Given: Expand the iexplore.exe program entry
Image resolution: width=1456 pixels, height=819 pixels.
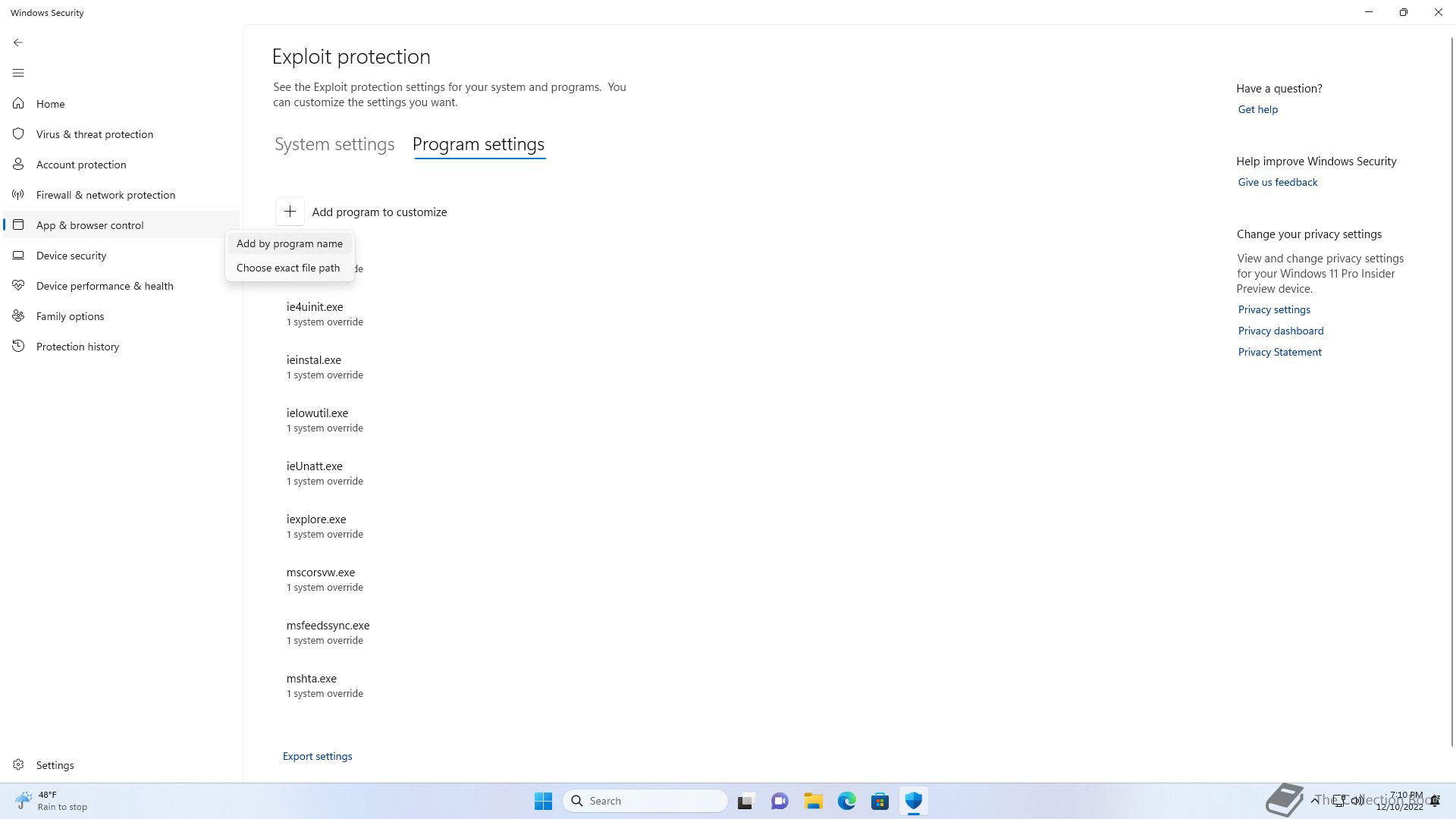Looking at the screenshot, I should [325, 526].
